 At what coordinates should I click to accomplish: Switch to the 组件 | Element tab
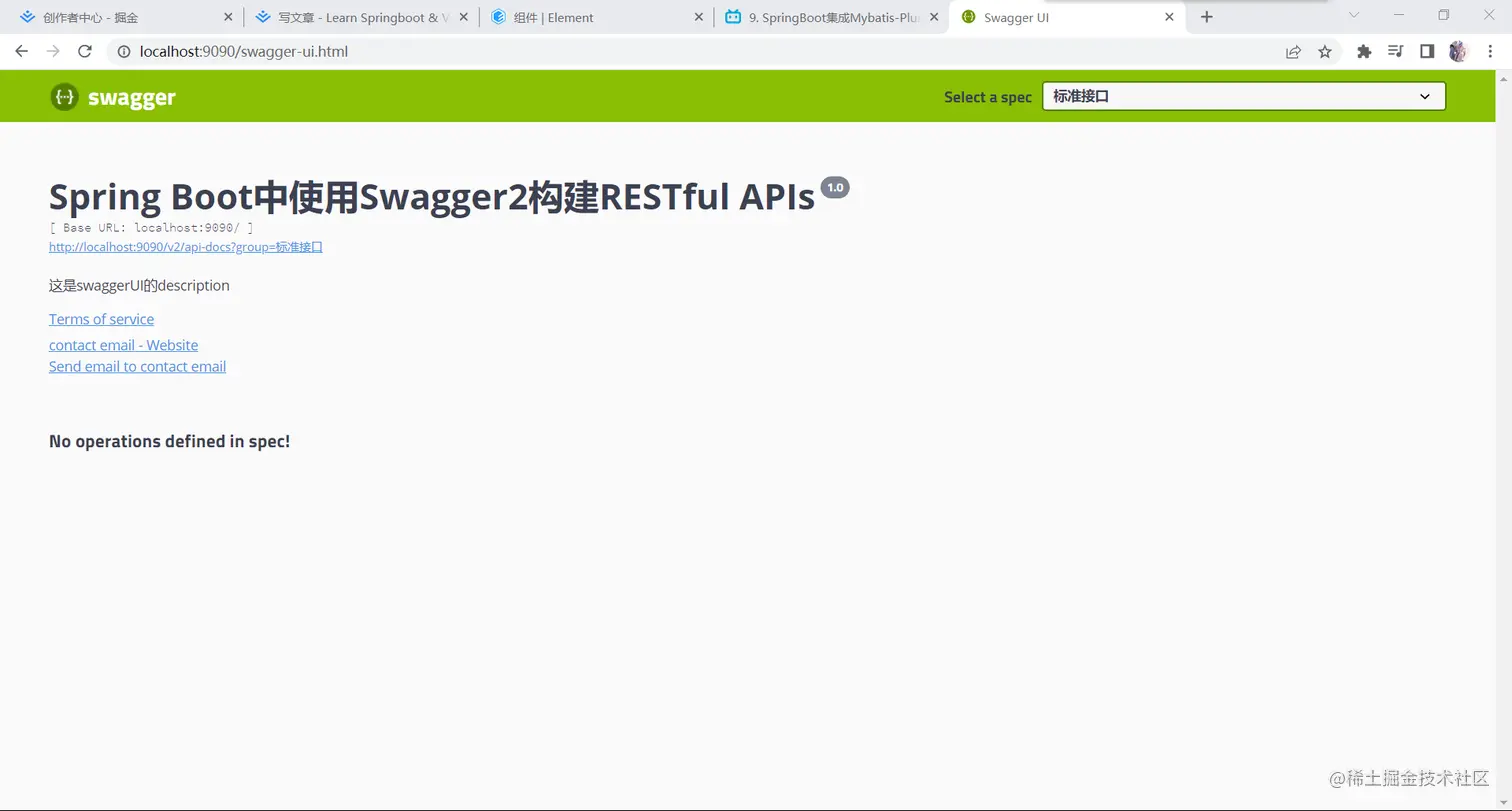597,17
